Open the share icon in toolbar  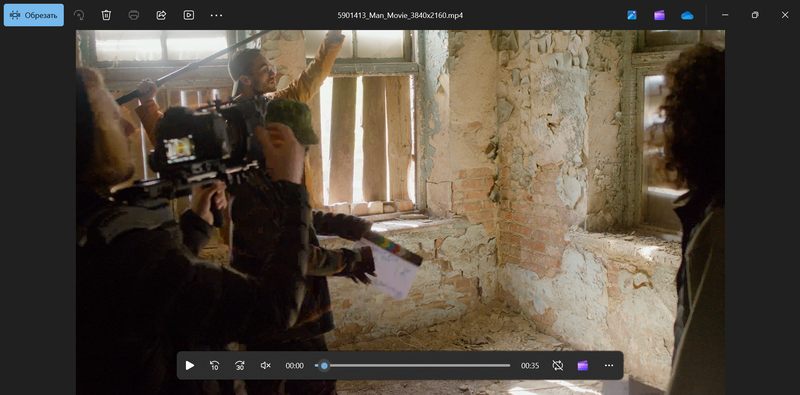161,15
